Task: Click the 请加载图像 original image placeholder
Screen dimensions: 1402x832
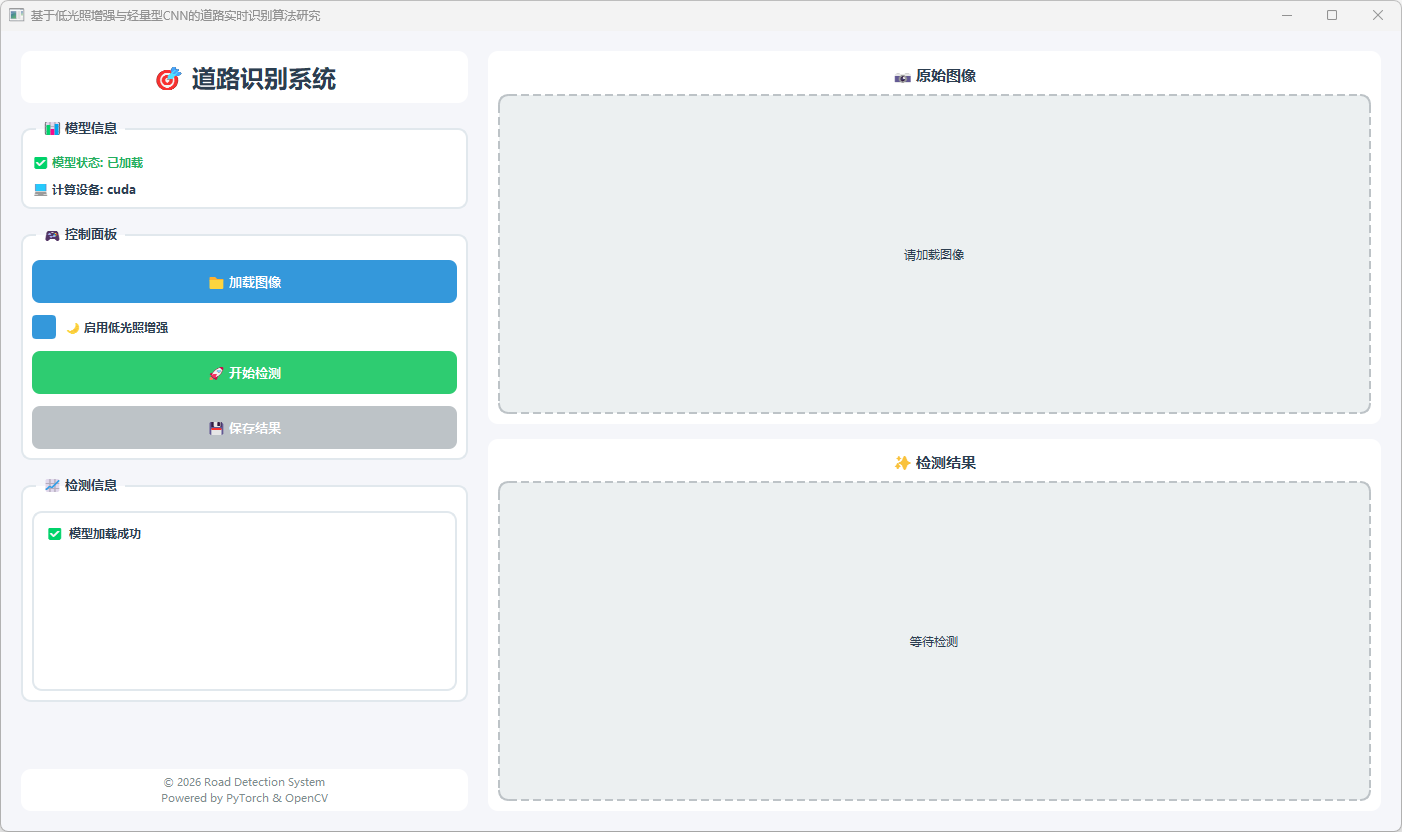Action: click(x=934, y=255)
